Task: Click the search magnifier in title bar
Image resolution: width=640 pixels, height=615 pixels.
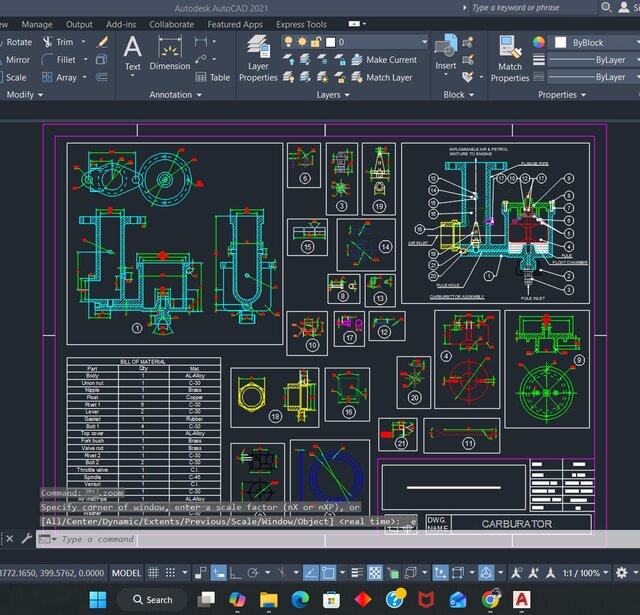Action: 607,7
